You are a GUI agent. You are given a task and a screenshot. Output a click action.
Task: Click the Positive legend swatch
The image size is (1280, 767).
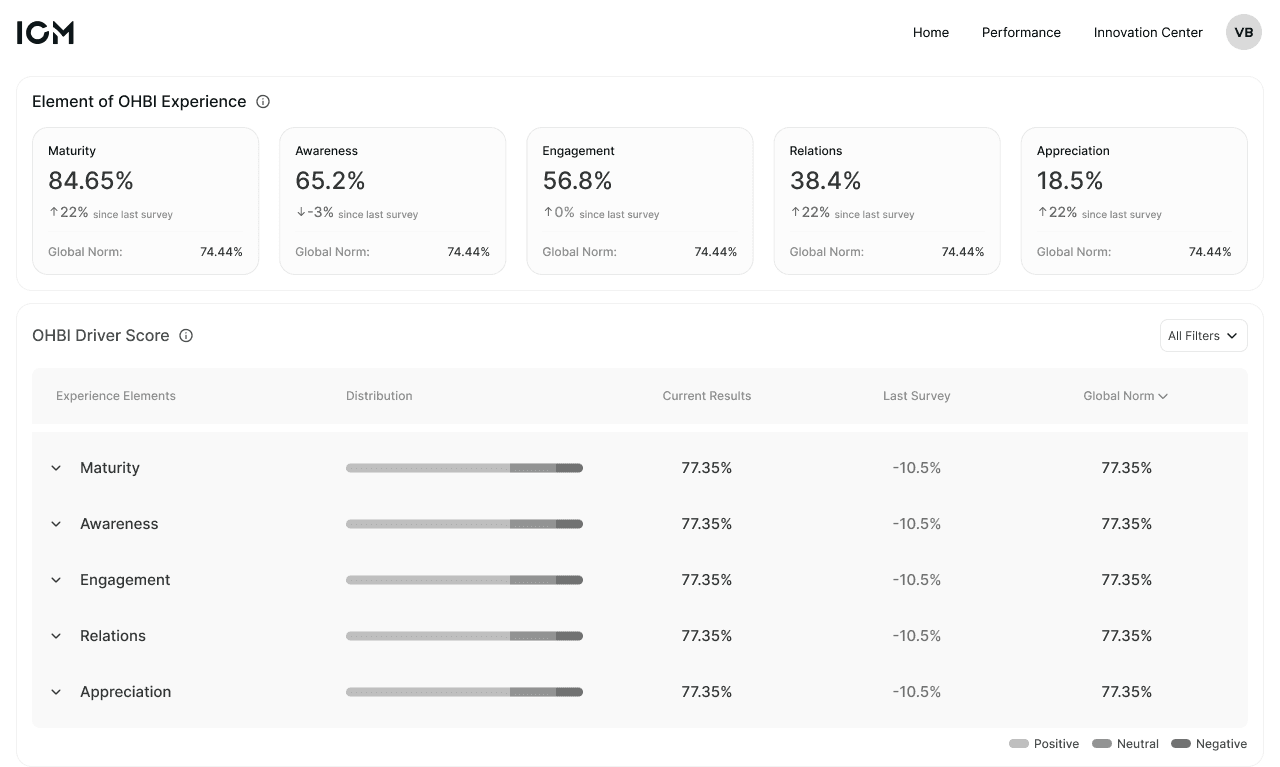click(1019, 744)
